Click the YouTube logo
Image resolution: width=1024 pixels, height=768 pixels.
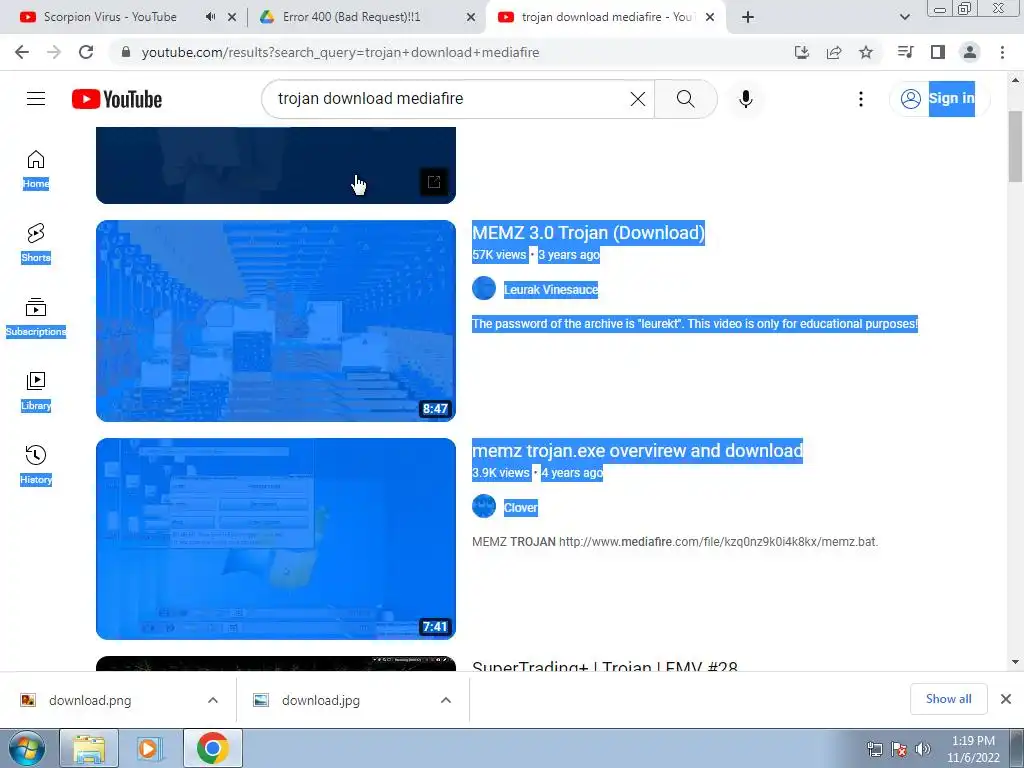[x=117, y=99]
